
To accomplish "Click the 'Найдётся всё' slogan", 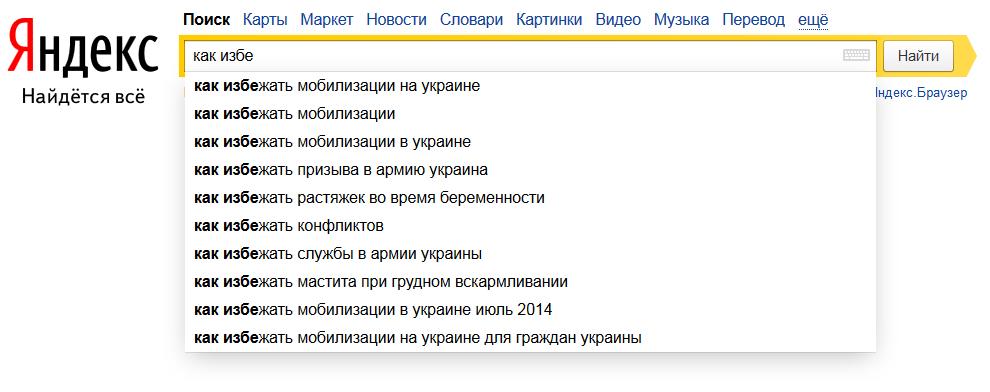I will [83, 97].
